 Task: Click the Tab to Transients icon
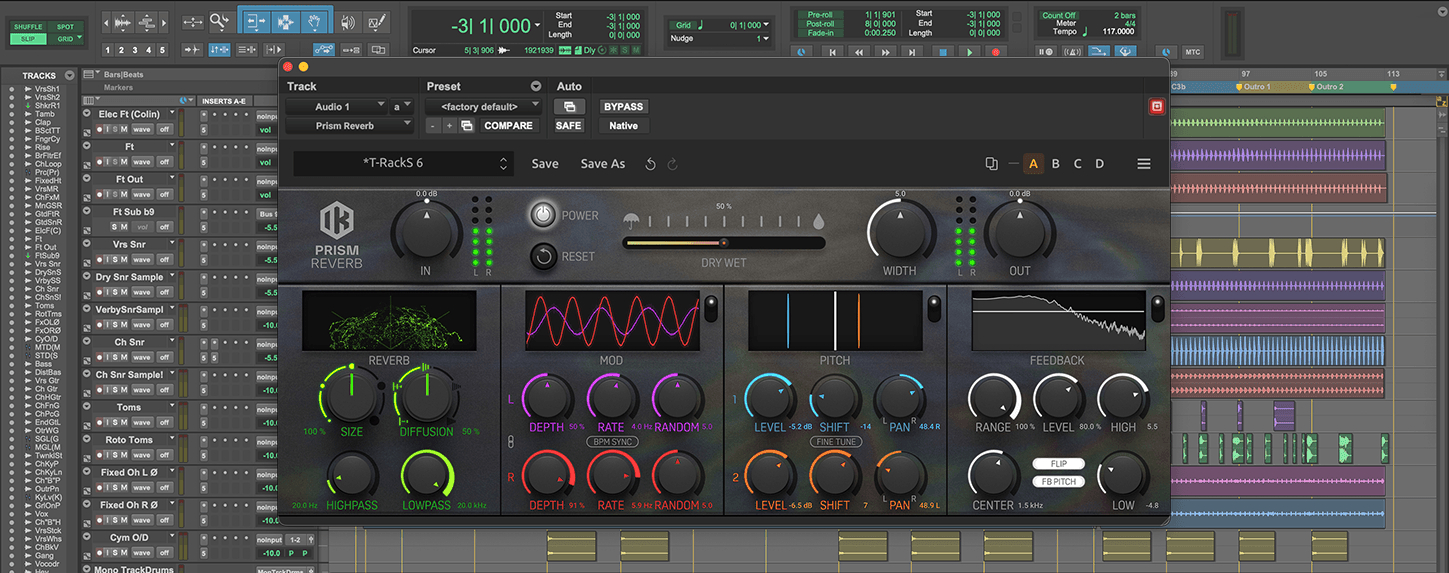click(192, 50)
